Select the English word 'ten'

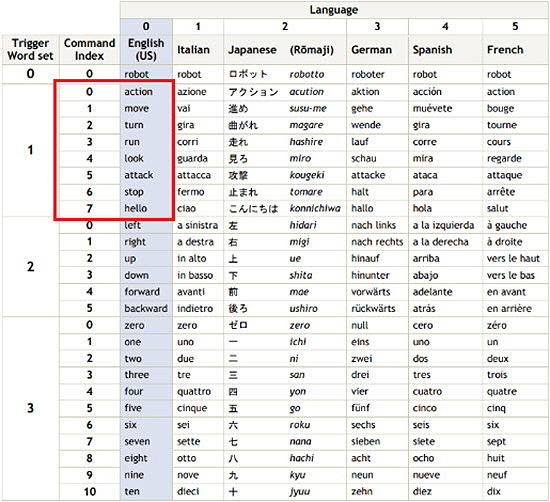coord(132,491)
